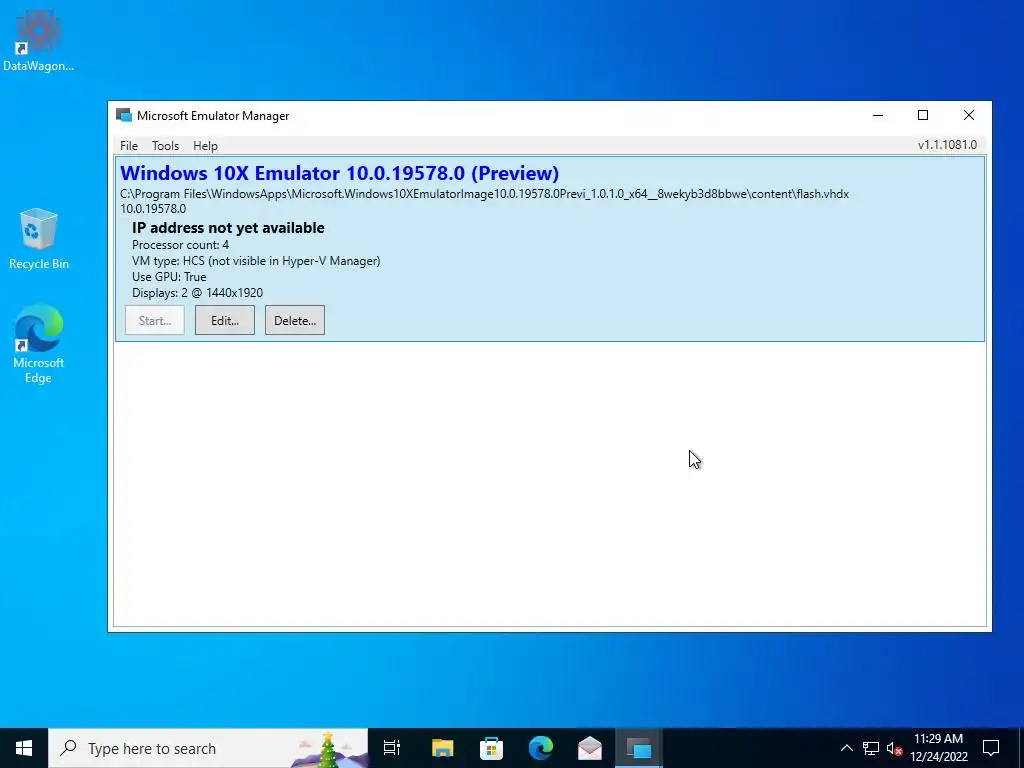Click the Emulator Manager title bar icon
The height and width of the screenshot is (768, 1024).
coord(123,116)
